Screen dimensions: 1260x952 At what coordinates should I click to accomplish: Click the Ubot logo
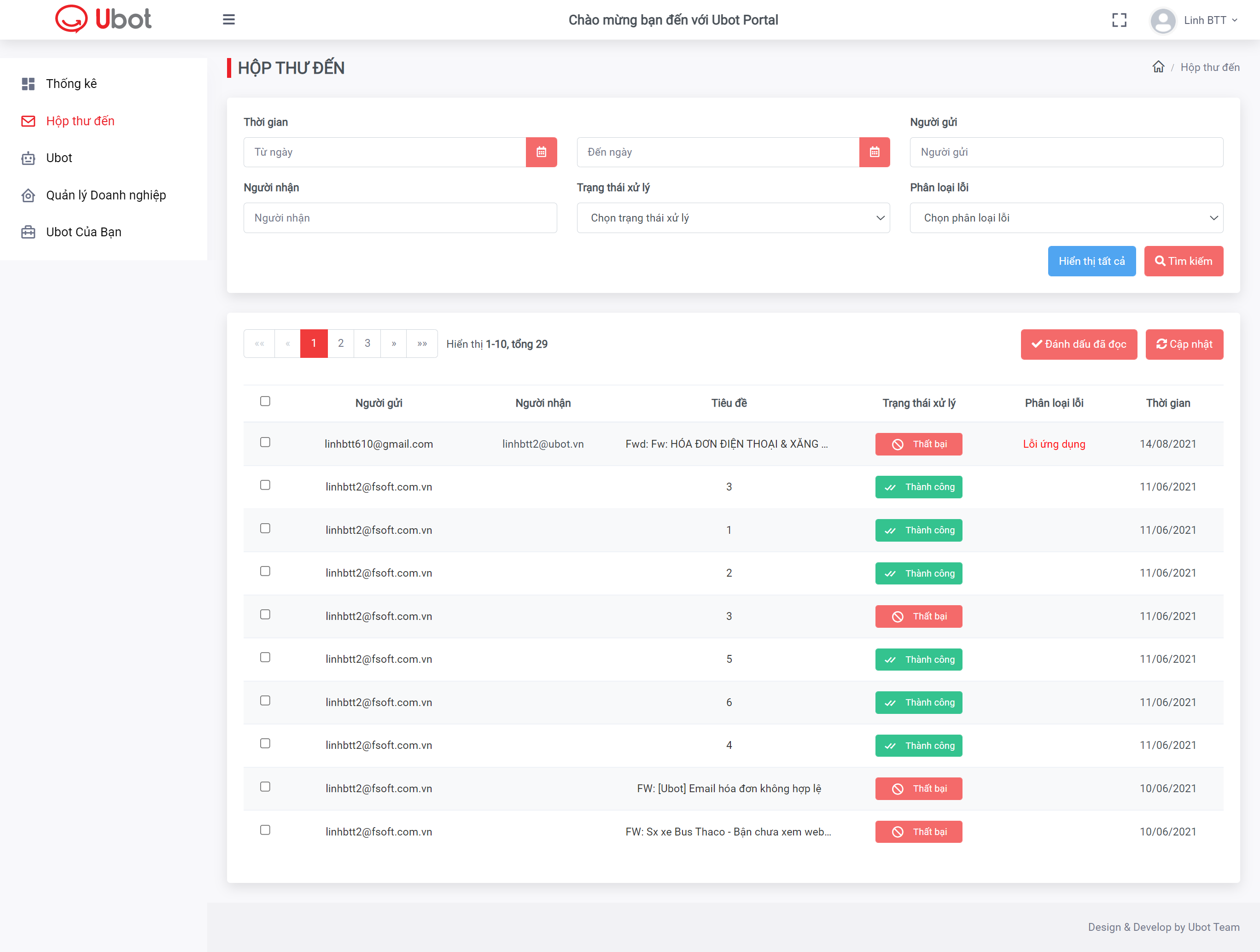[103, 19]
